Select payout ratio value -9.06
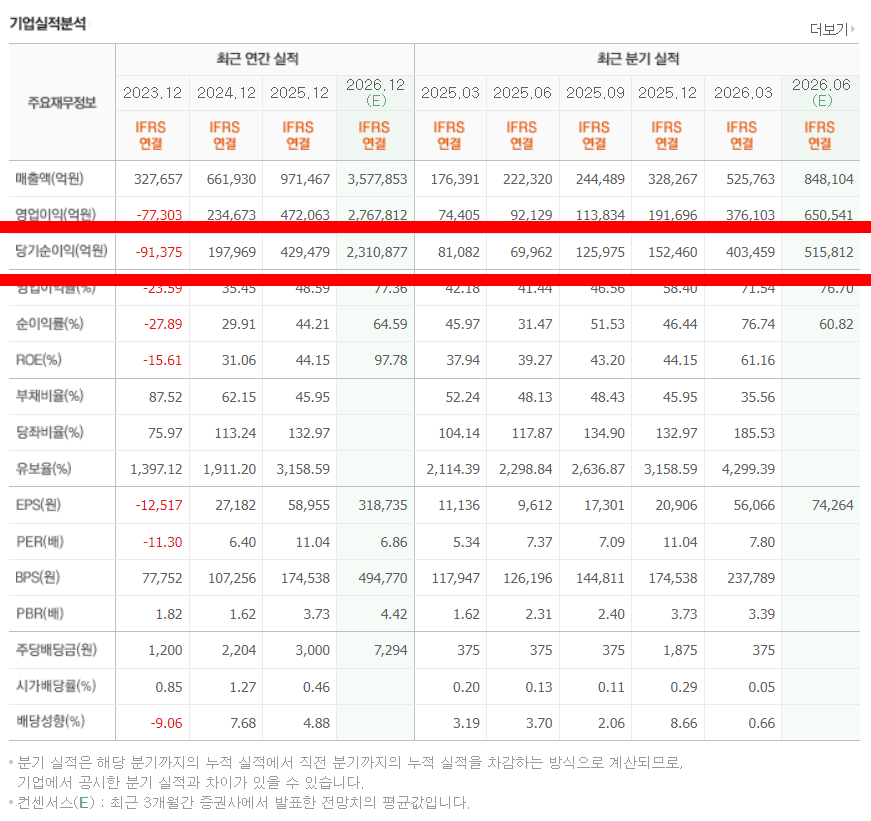Screen dimensions: 871x821 pyautogui.click(x=166, y=723)
